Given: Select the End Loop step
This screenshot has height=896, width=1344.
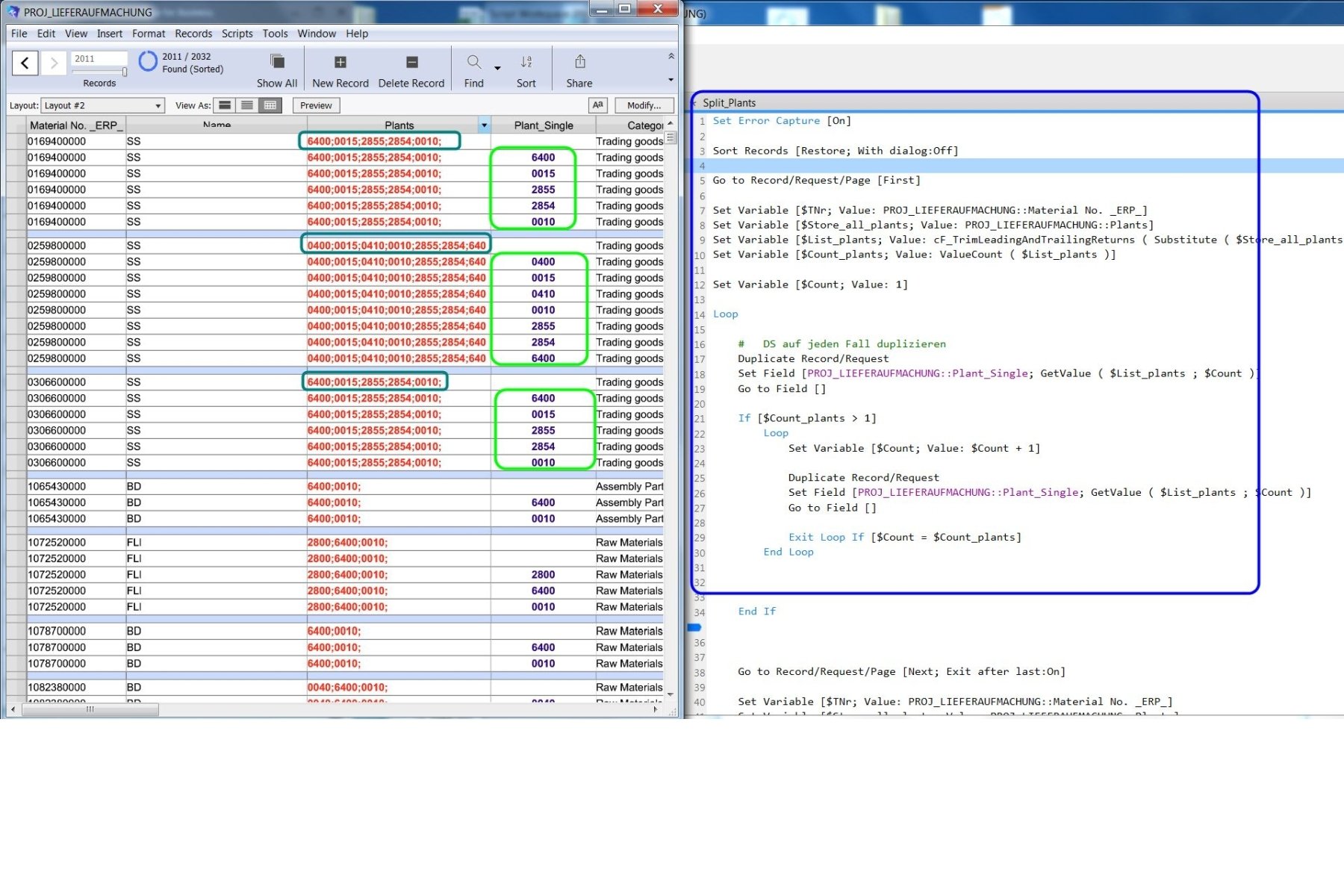Looking at the screenshot, I should pos(788,552).
